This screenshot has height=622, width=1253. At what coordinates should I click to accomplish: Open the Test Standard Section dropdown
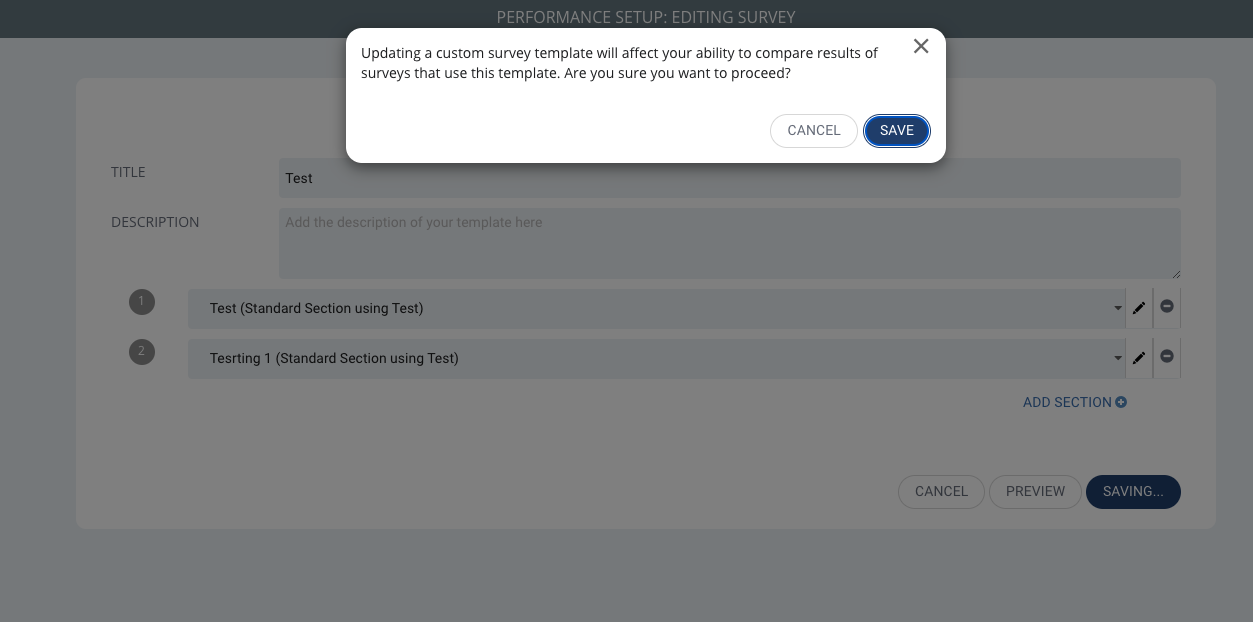656,308
